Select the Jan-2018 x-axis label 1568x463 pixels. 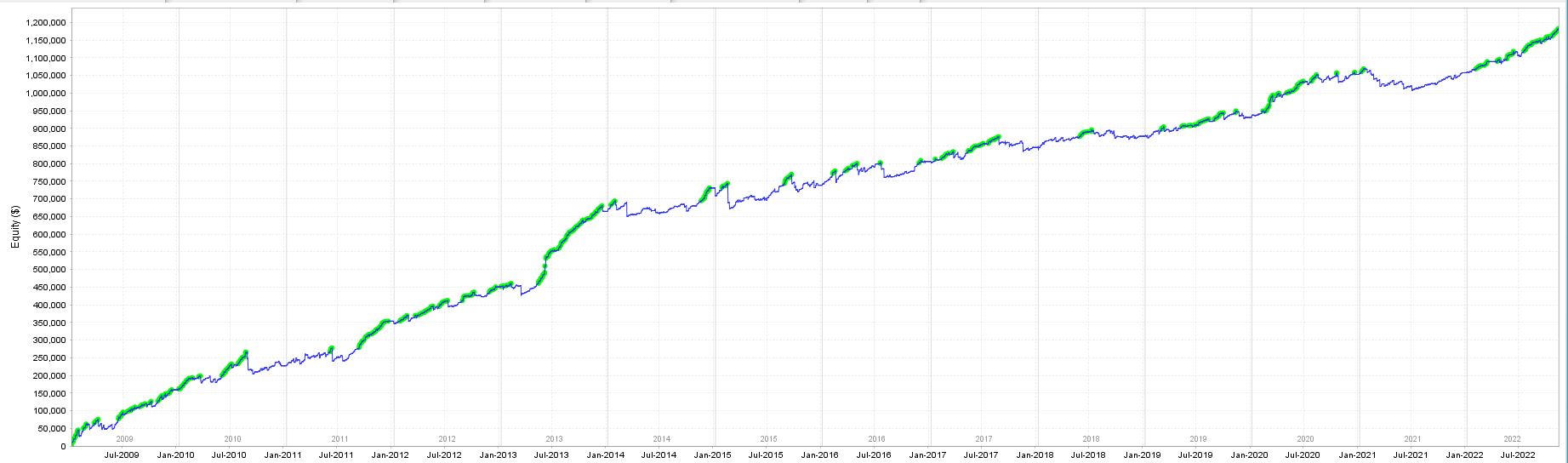click(1035, 455)
